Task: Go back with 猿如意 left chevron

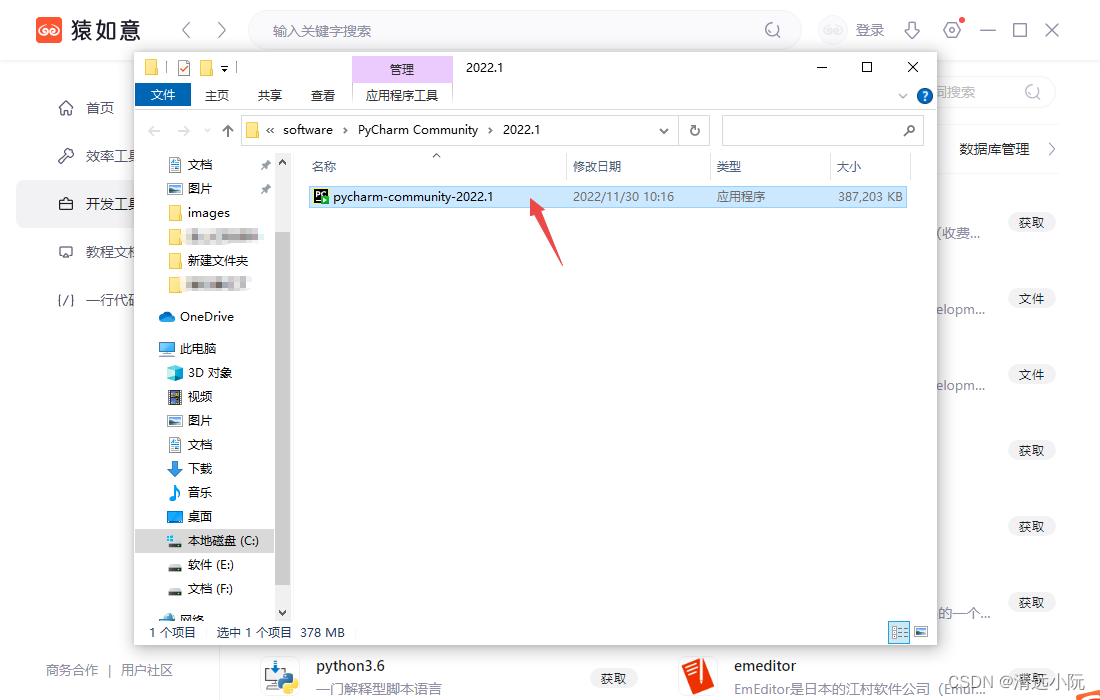Action: point(187,30)
